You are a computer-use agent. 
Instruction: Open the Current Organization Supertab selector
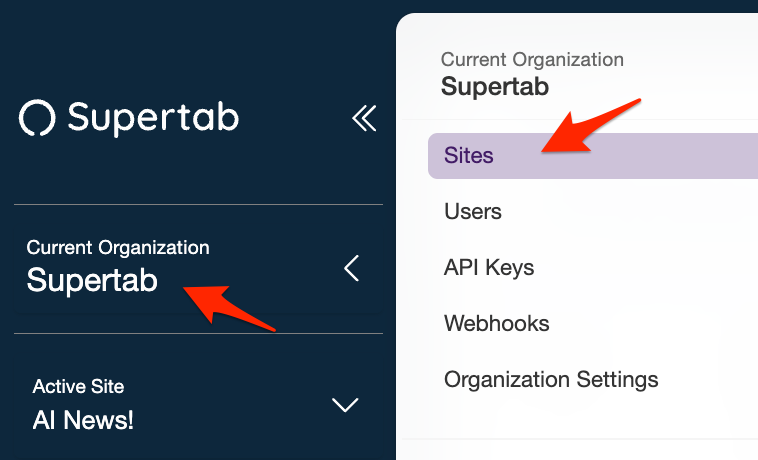(x=198, y=268)
